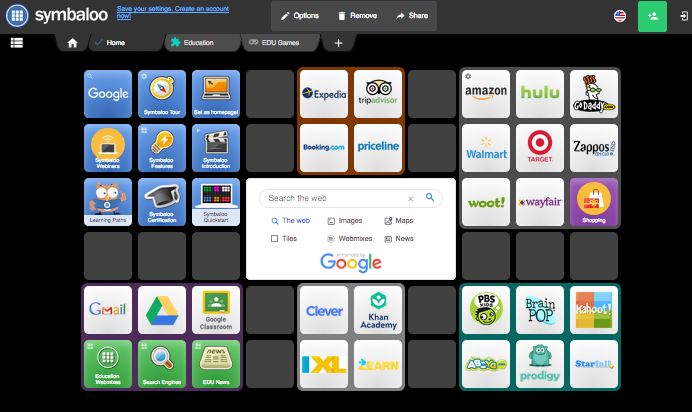Viewport: 692px width, 412px height.
Task: Open the Symbaloo Features tile
Action: 162,148
